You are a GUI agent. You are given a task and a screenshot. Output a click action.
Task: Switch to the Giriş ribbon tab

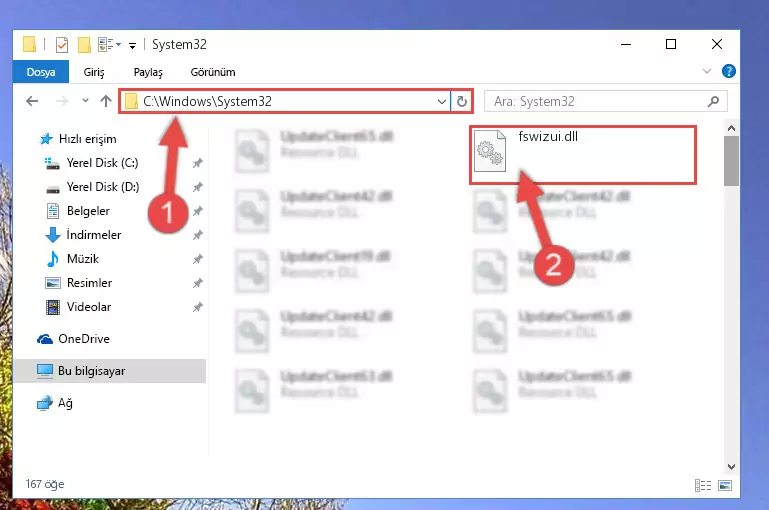[x=94, y=72]
